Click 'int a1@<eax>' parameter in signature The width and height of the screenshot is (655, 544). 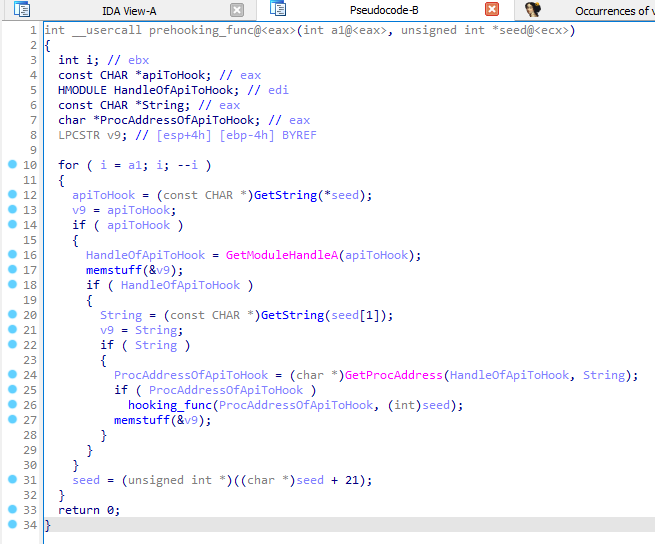click(x=345, y=31)
